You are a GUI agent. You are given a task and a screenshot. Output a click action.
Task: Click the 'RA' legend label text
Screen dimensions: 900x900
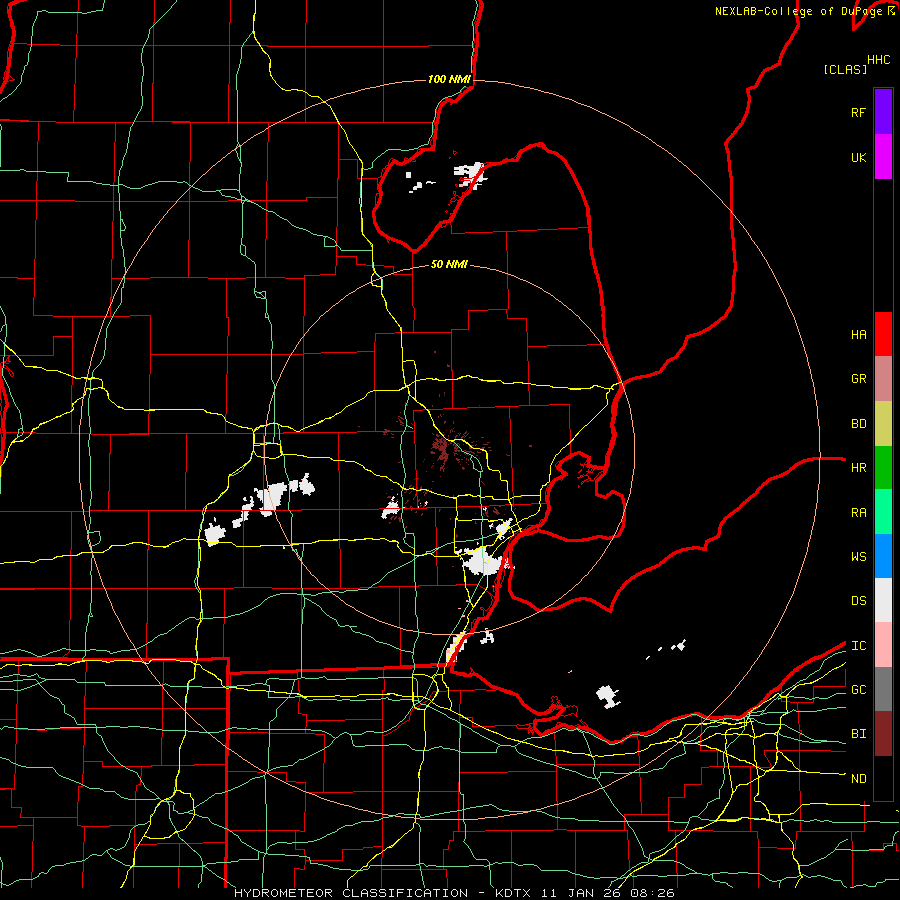pos(858,513)
